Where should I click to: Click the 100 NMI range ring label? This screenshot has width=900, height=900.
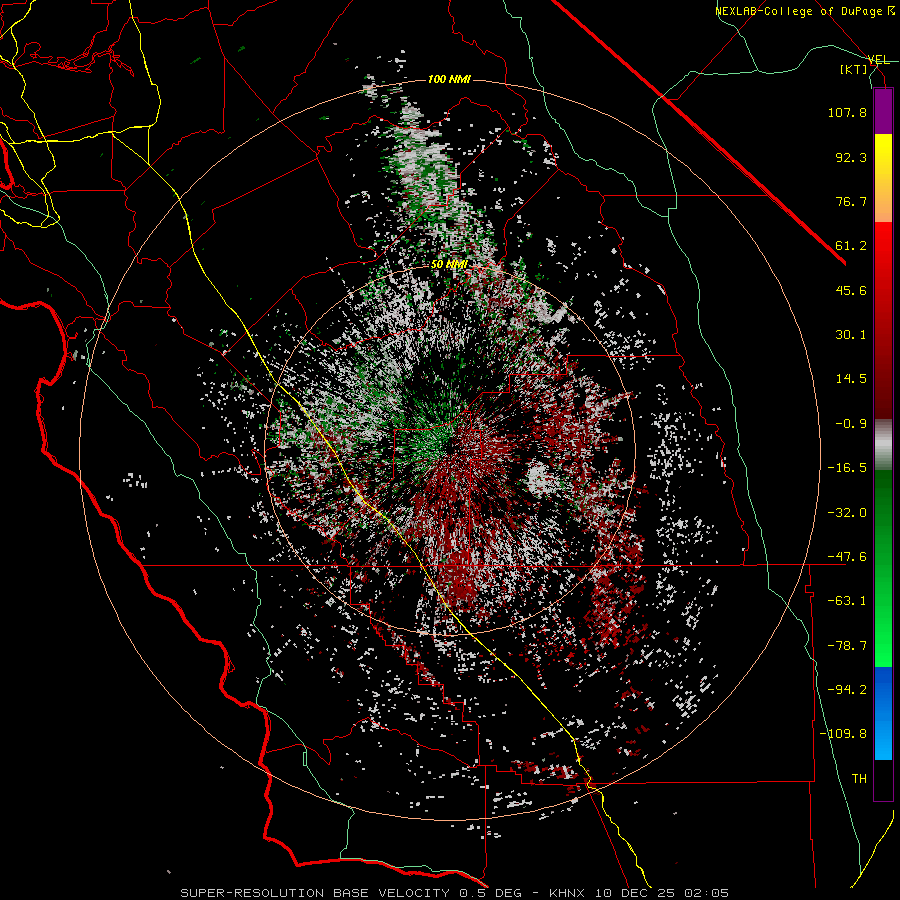(449, 79)
